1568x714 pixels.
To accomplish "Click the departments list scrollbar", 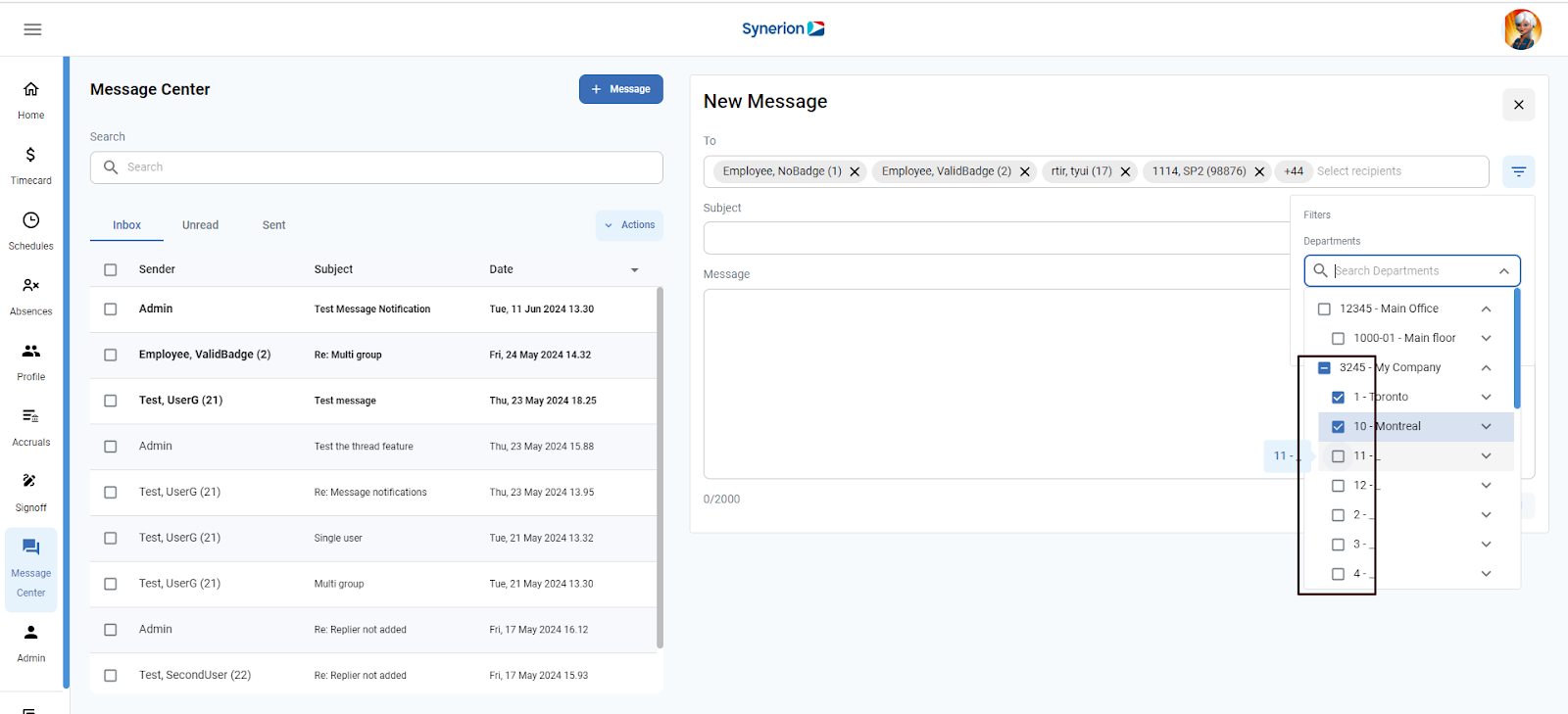I will 1517,349.
